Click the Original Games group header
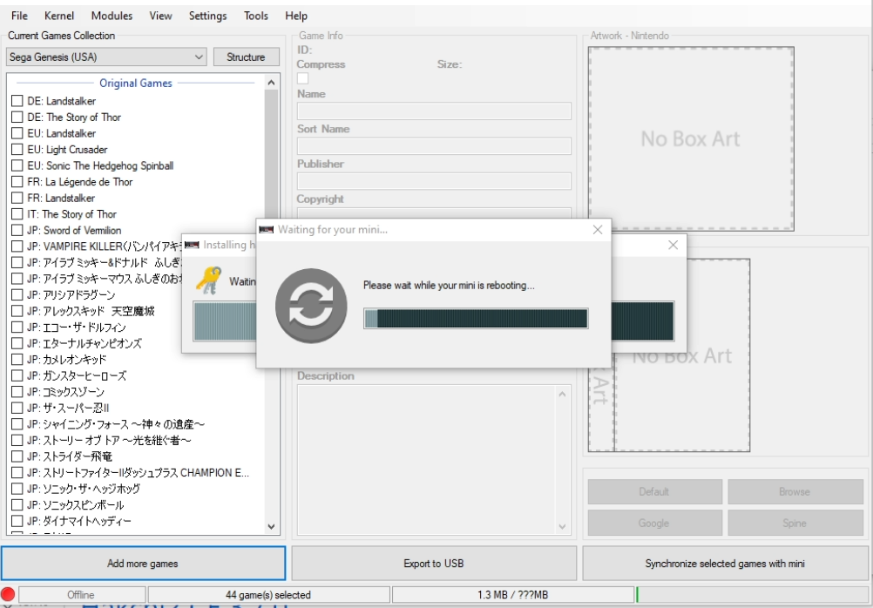This screenshot has height=608, width=873. (x=136, y=83)
